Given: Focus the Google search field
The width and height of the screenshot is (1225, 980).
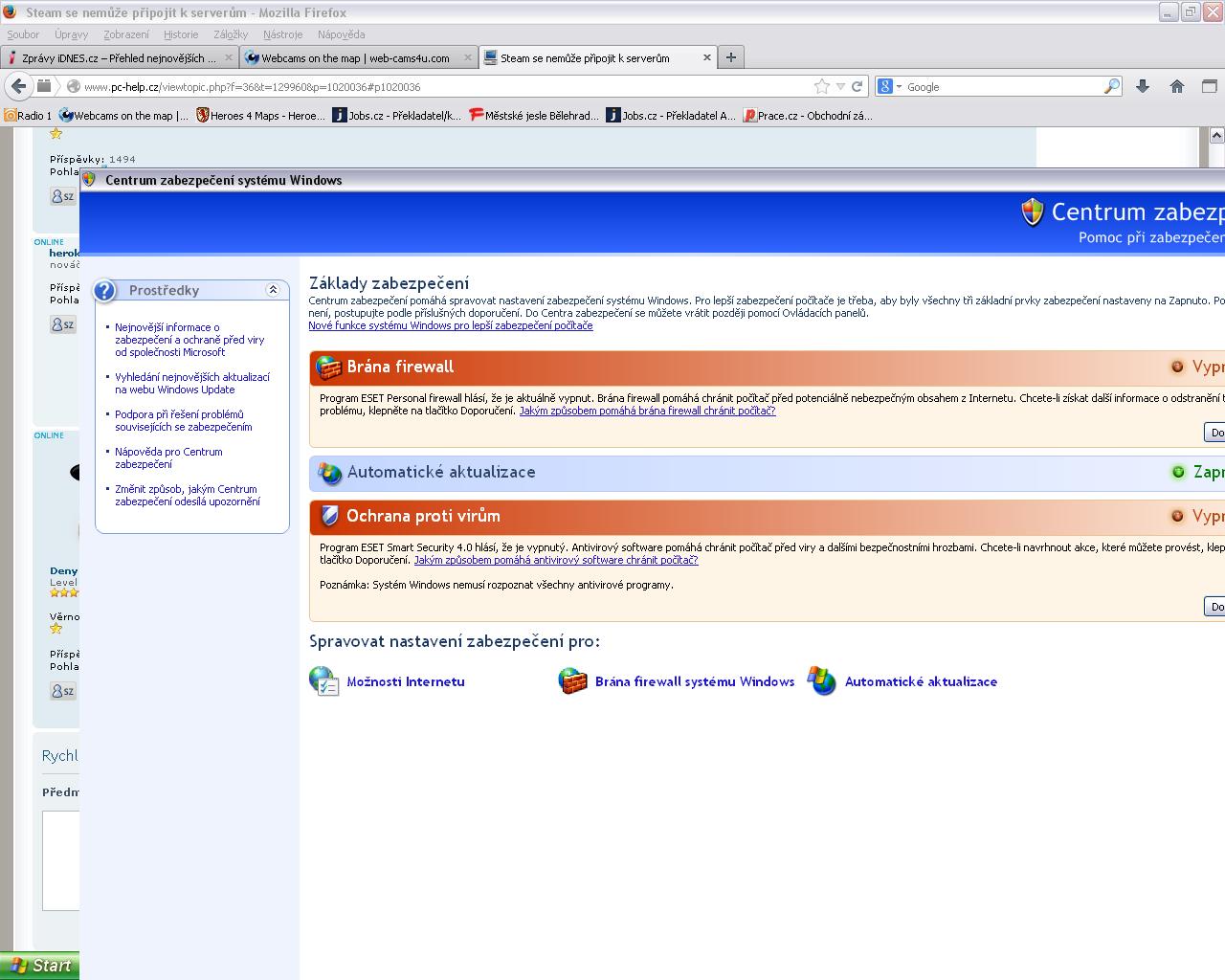Looking at the screenshot, I should (x=1002, y=86).
